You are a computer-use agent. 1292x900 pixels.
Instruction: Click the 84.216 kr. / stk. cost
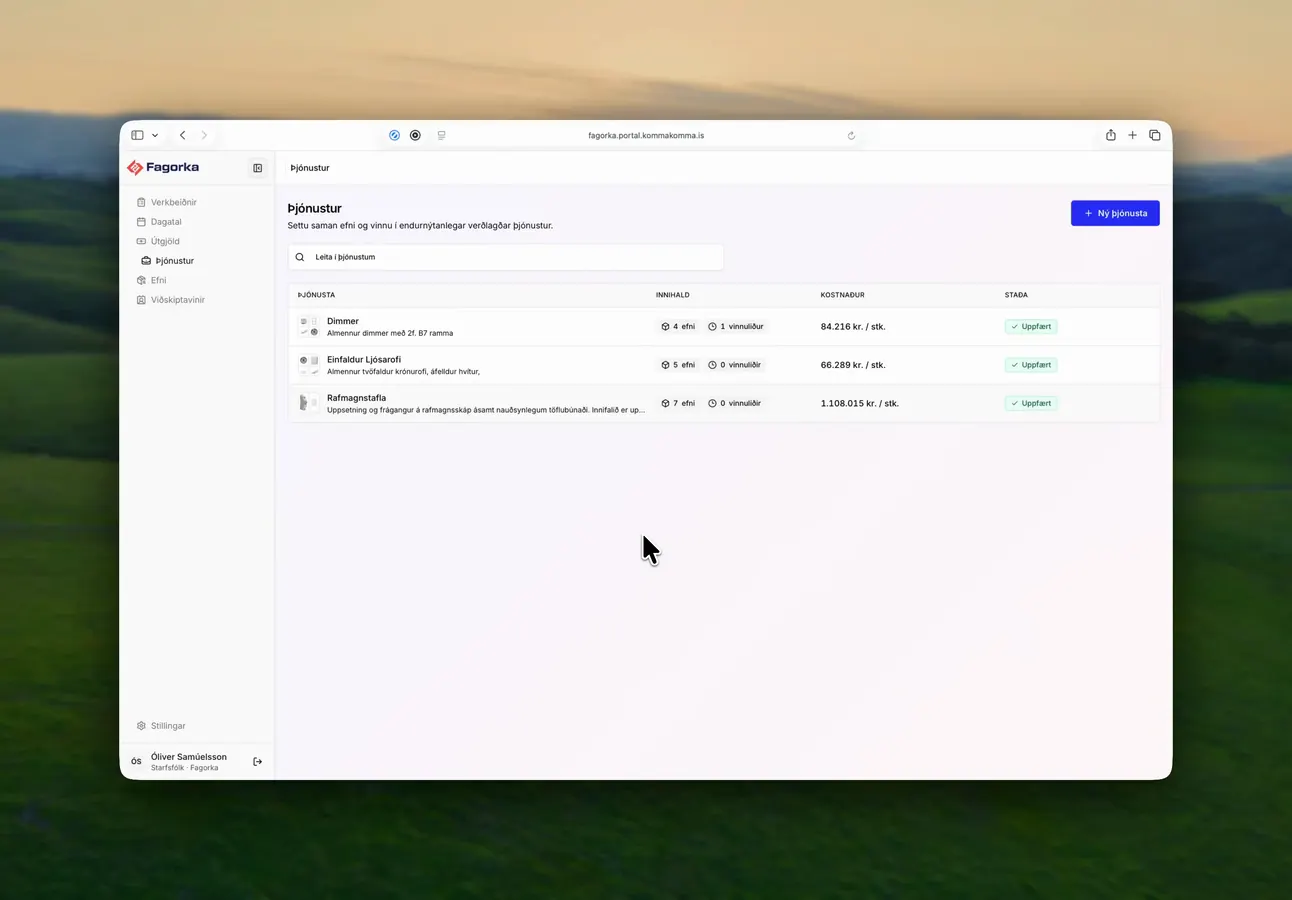(x=853, y=326)
